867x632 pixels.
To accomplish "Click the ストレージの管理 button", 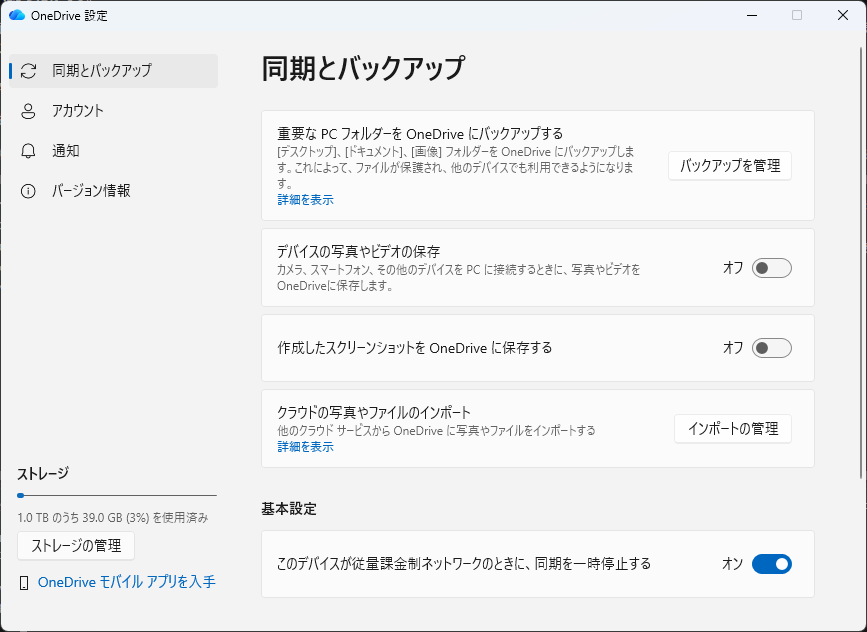I will click(76, 546).
